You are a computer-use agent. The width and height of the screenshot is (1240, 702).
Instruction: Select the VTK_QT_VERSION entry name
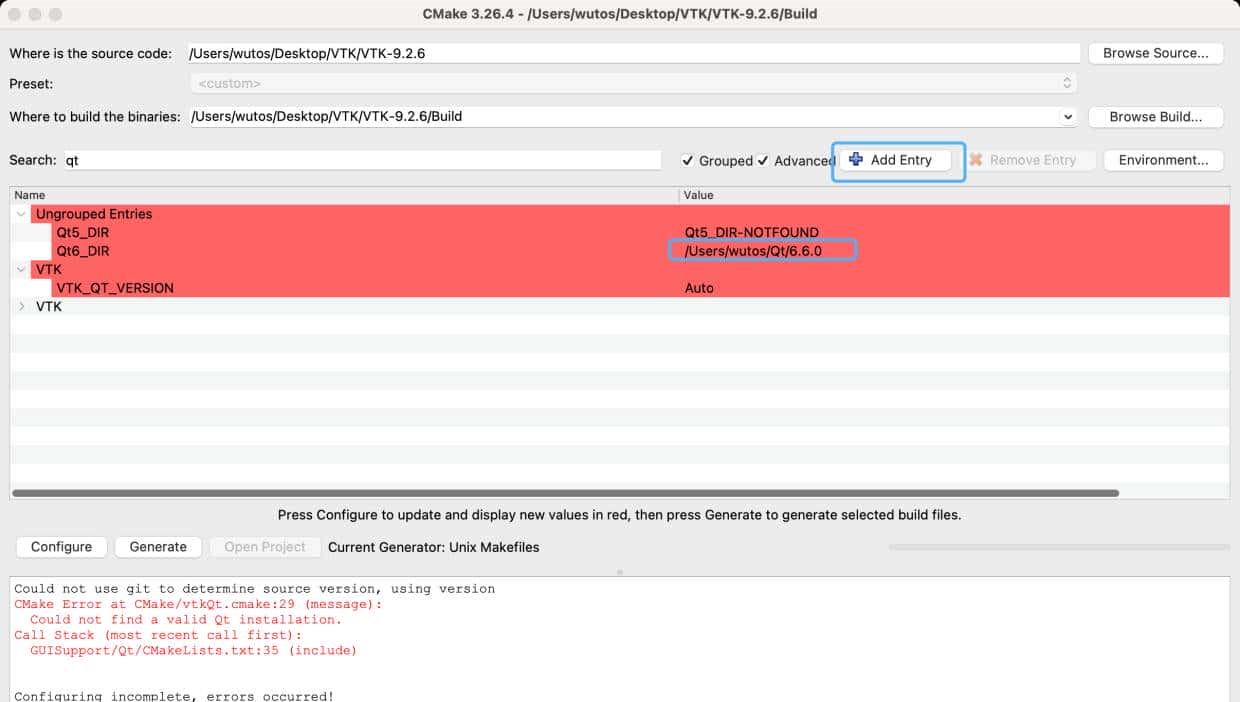click(115, 288)
